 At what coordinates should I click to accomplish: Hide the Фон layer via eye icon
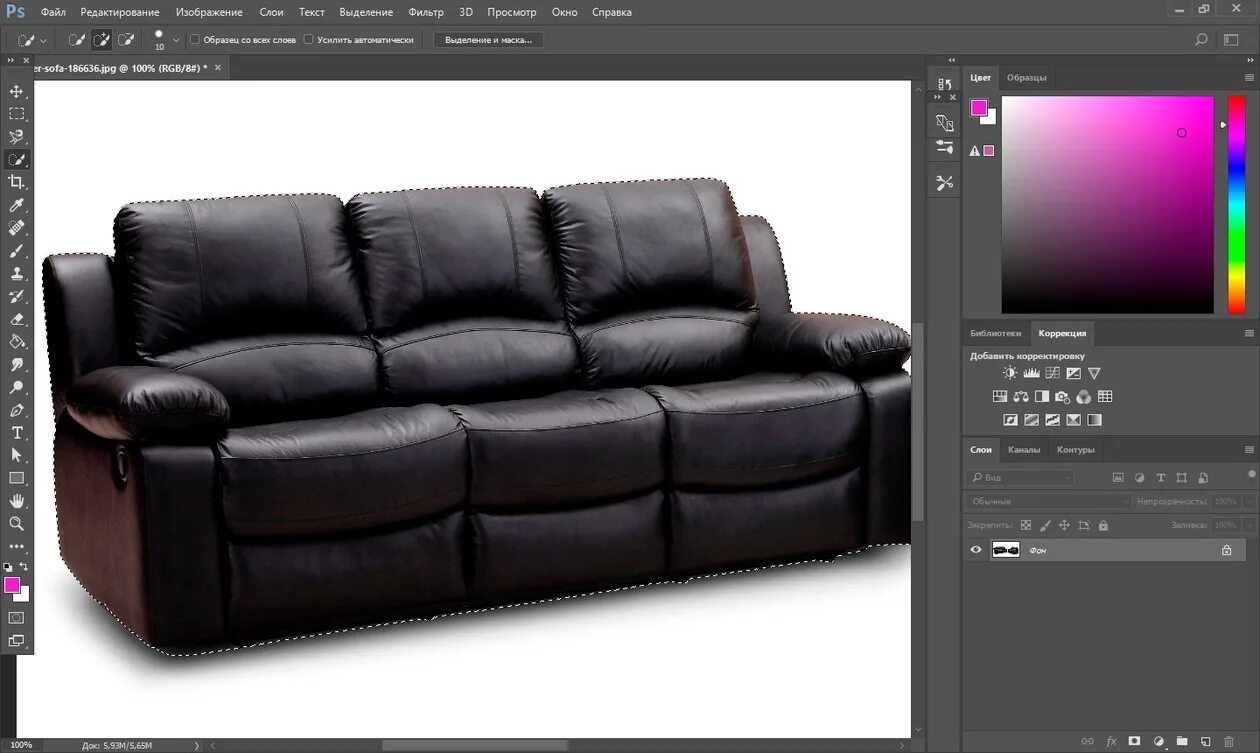[976, 550]
